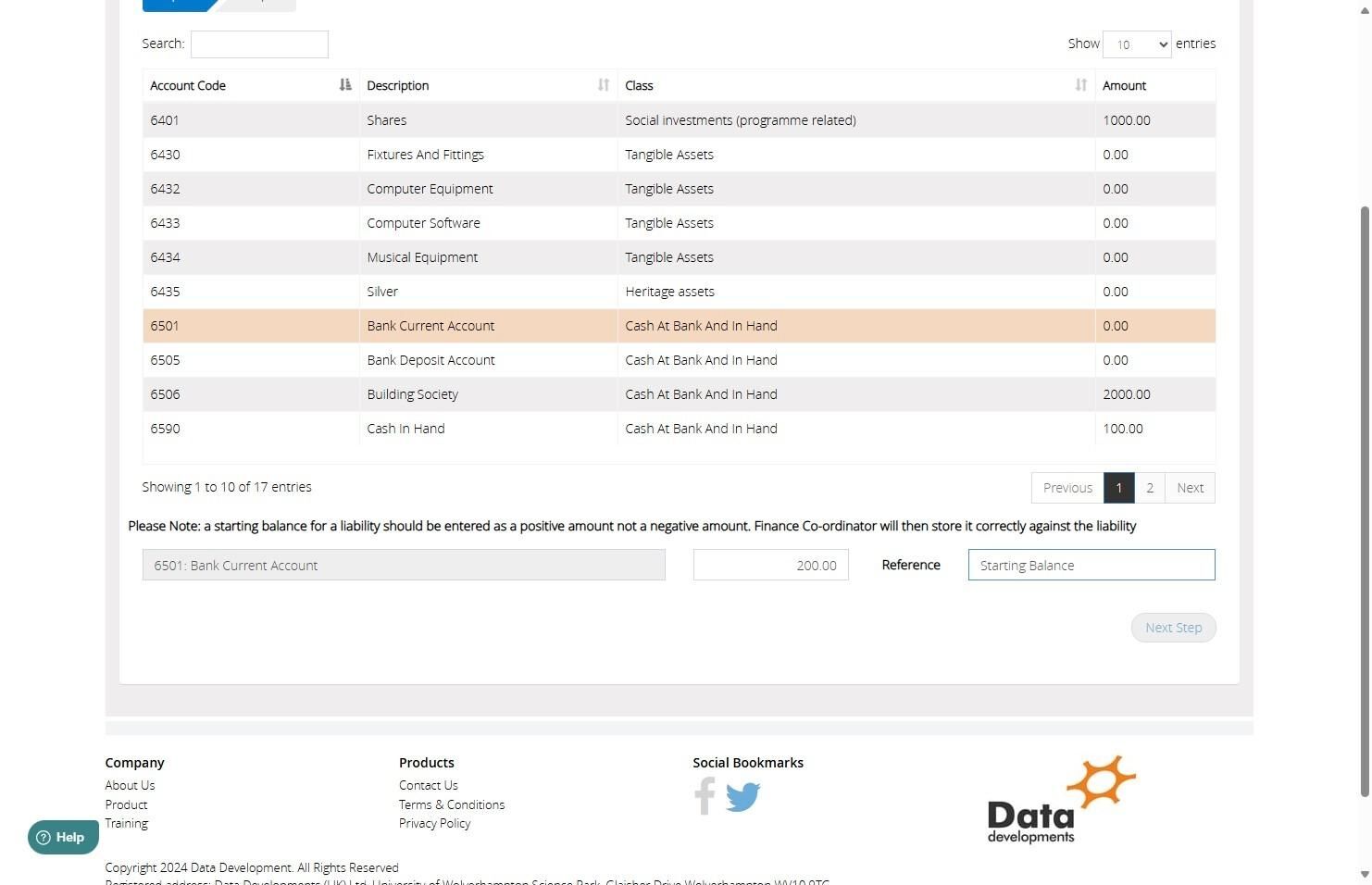Select current page 1 button
Image resolution: width=1372 pixels, height=885 pixels.
point(1119,488)
